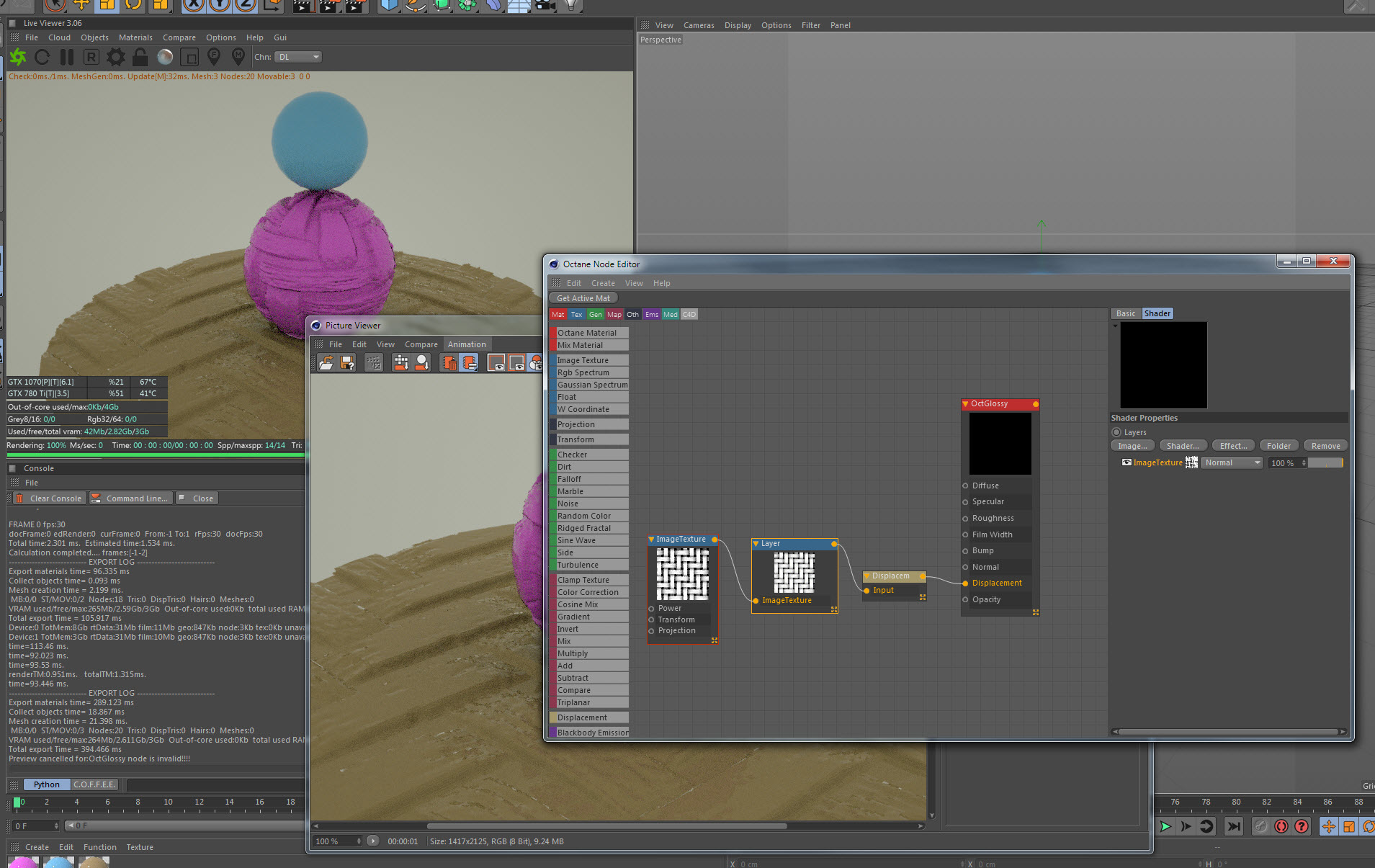Image resolution: width=1375 pixels, height=868 pixels.
Task: Click Remove button in Shader Properties
Action: pyautogui.click(x=1325, y=446)
